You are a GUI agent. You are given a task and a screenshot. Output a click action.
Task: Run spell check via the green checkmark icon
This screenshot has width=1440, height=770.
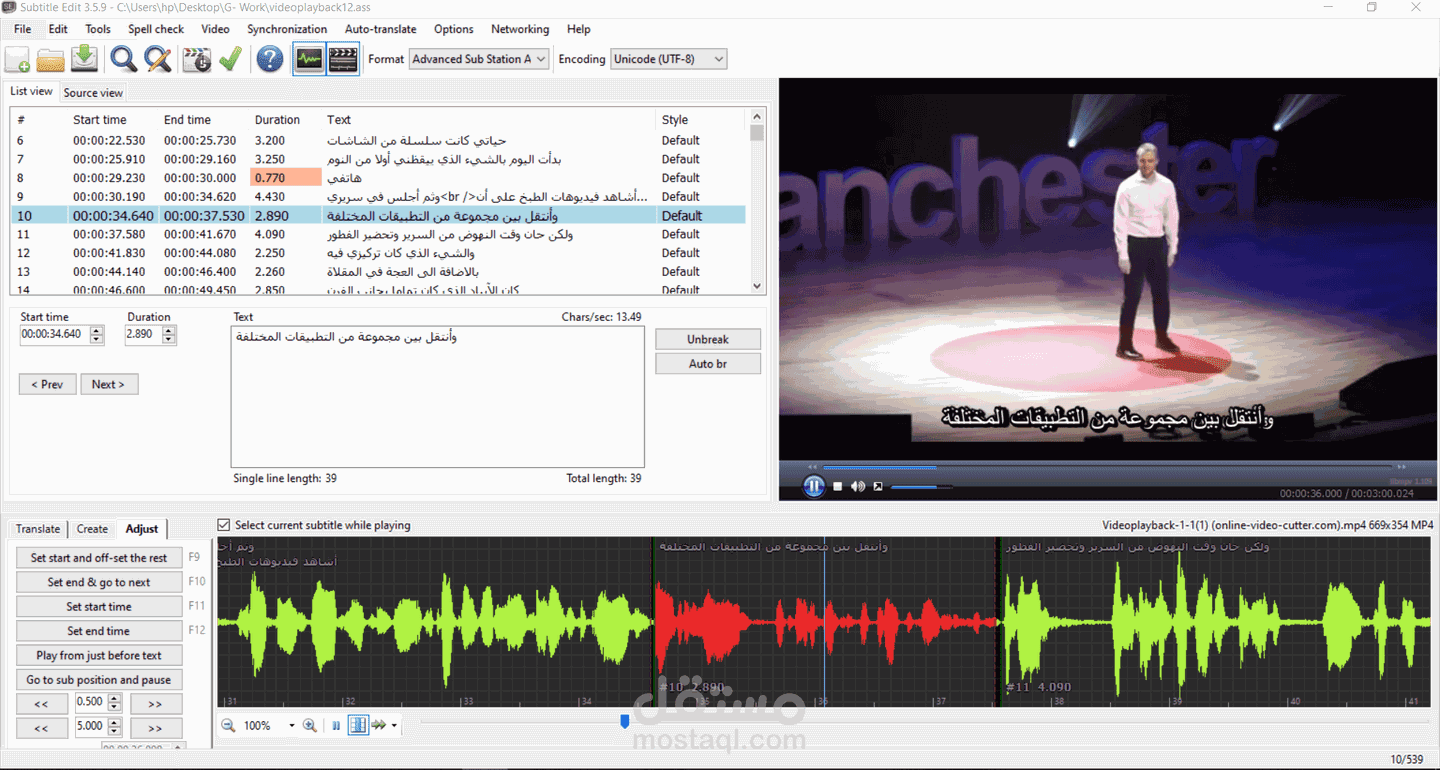[230, 59]
